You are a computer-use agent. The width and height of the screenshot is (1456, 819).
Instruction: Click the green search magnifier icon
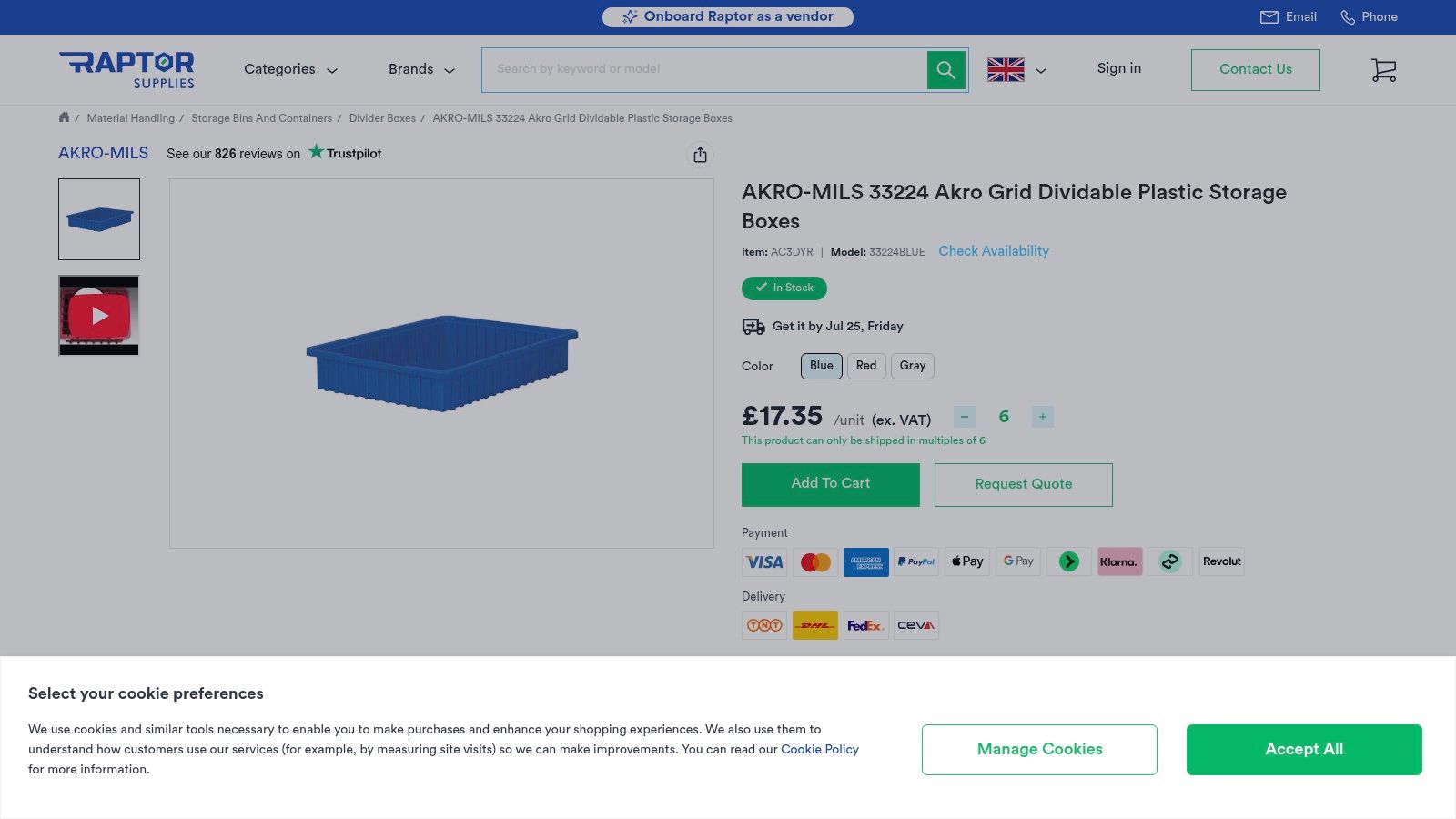point(946,70)
